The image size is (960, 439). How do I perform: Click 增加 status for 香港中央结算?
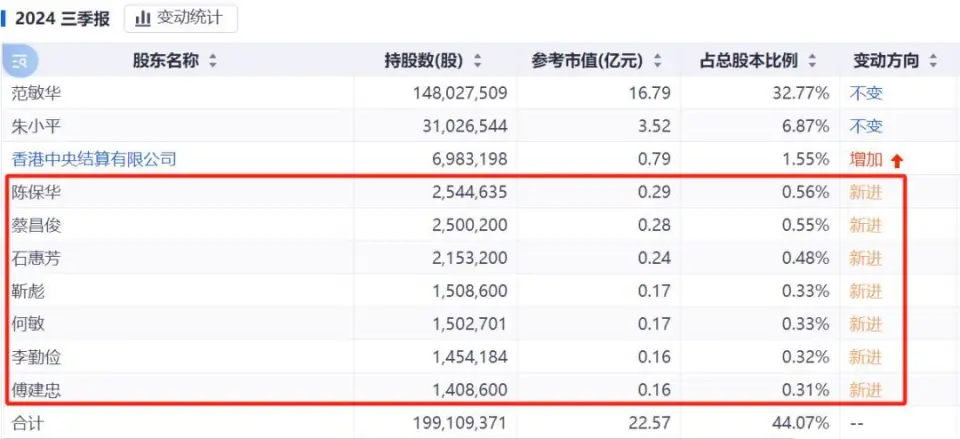(x=866, y=159)
